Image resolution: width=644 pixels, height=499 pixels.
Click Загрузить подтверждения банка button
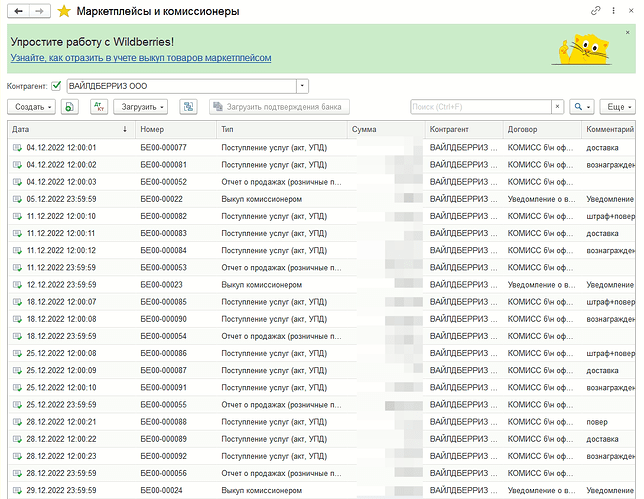point(279,107)
